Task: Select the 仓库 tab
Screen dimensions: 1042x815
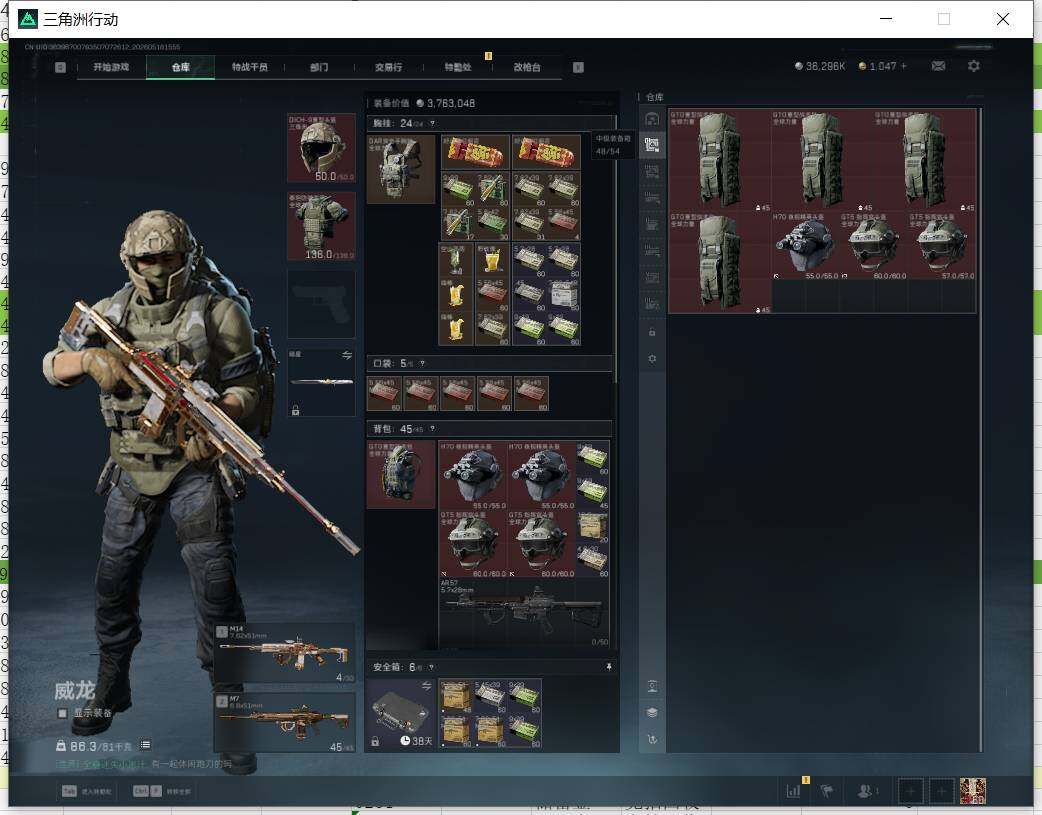Action: click(x=180, y=67)
